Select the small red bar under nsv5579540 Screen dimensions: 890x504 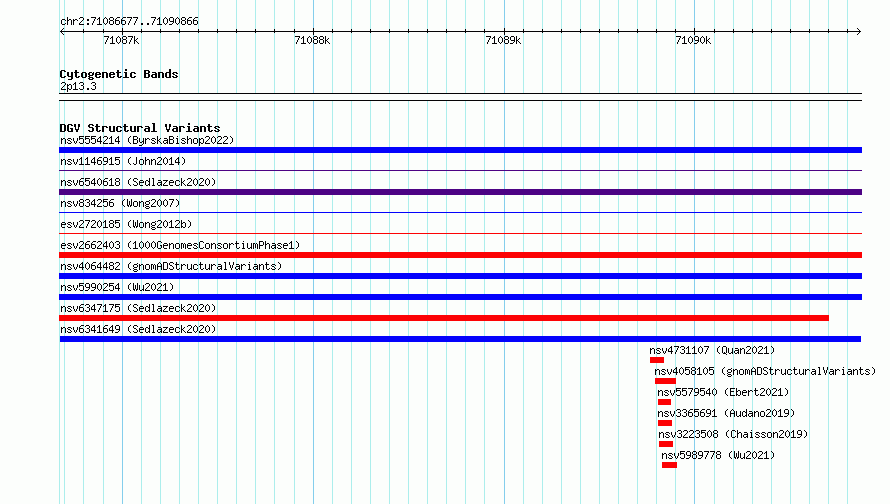pyautogui.click(x=665, y=402)
